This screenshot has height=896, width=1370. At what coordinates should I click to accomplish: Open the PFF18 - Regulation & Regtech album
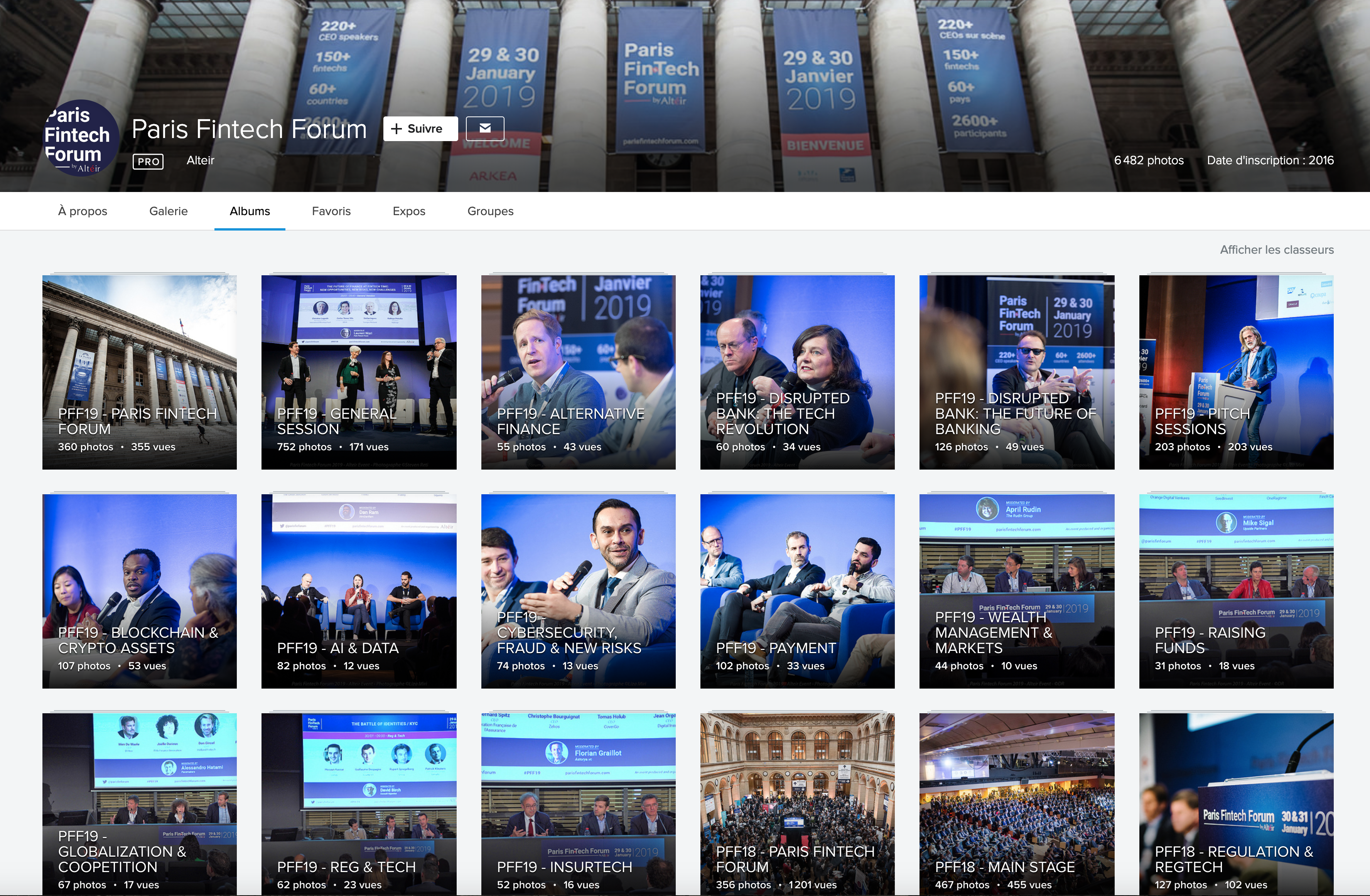pyautogui.click(x=1236, y=804)
